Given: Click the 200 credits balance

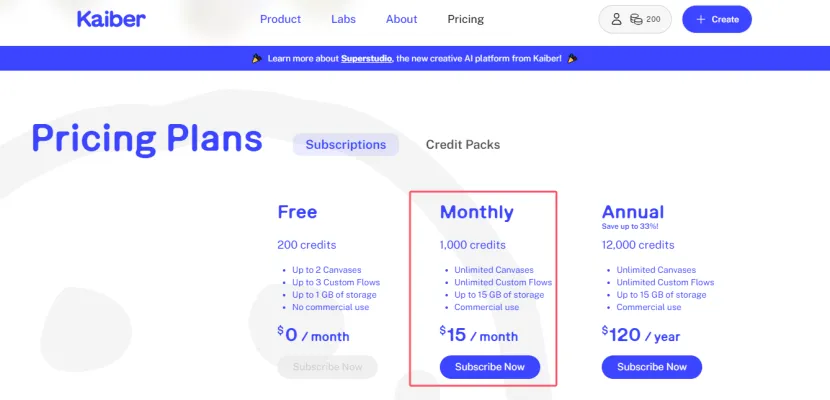Looking at the screenshot, I should point(654,19).
